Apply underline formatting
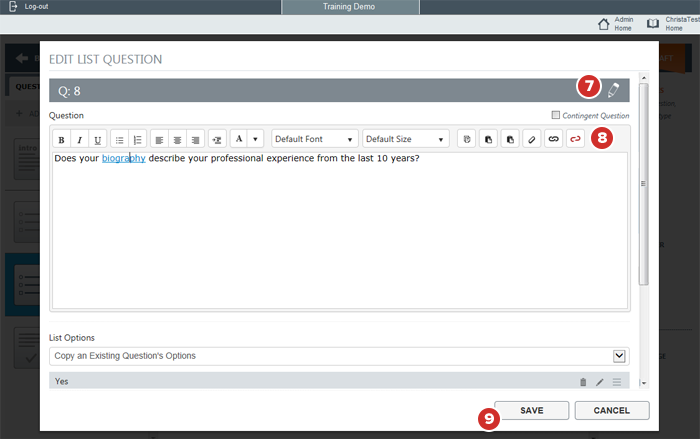Screen dimensions: 700x439 click(x=97, y=139)
